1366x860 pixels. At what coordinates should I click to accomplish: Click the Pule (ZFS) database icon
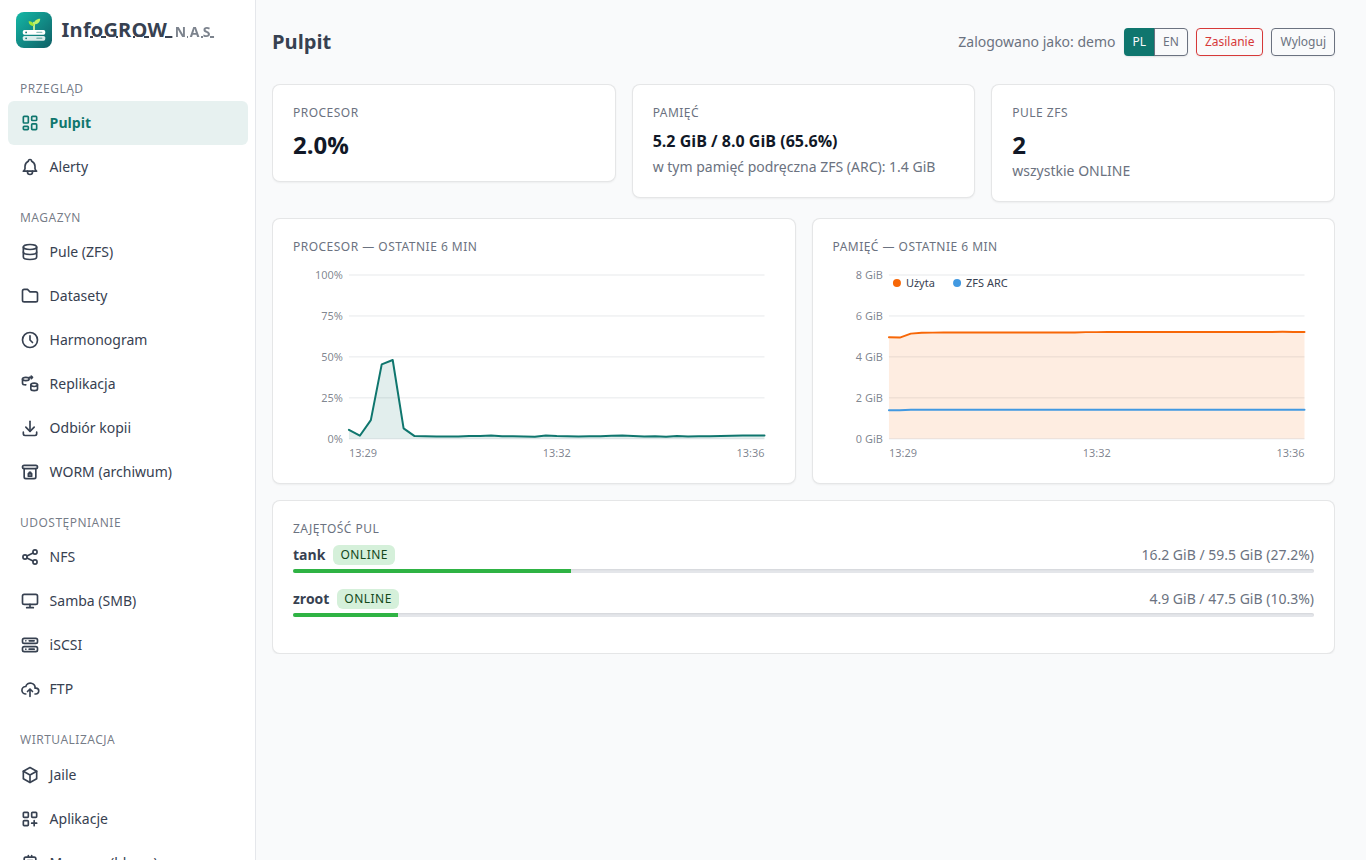click(x=30, y=252)
